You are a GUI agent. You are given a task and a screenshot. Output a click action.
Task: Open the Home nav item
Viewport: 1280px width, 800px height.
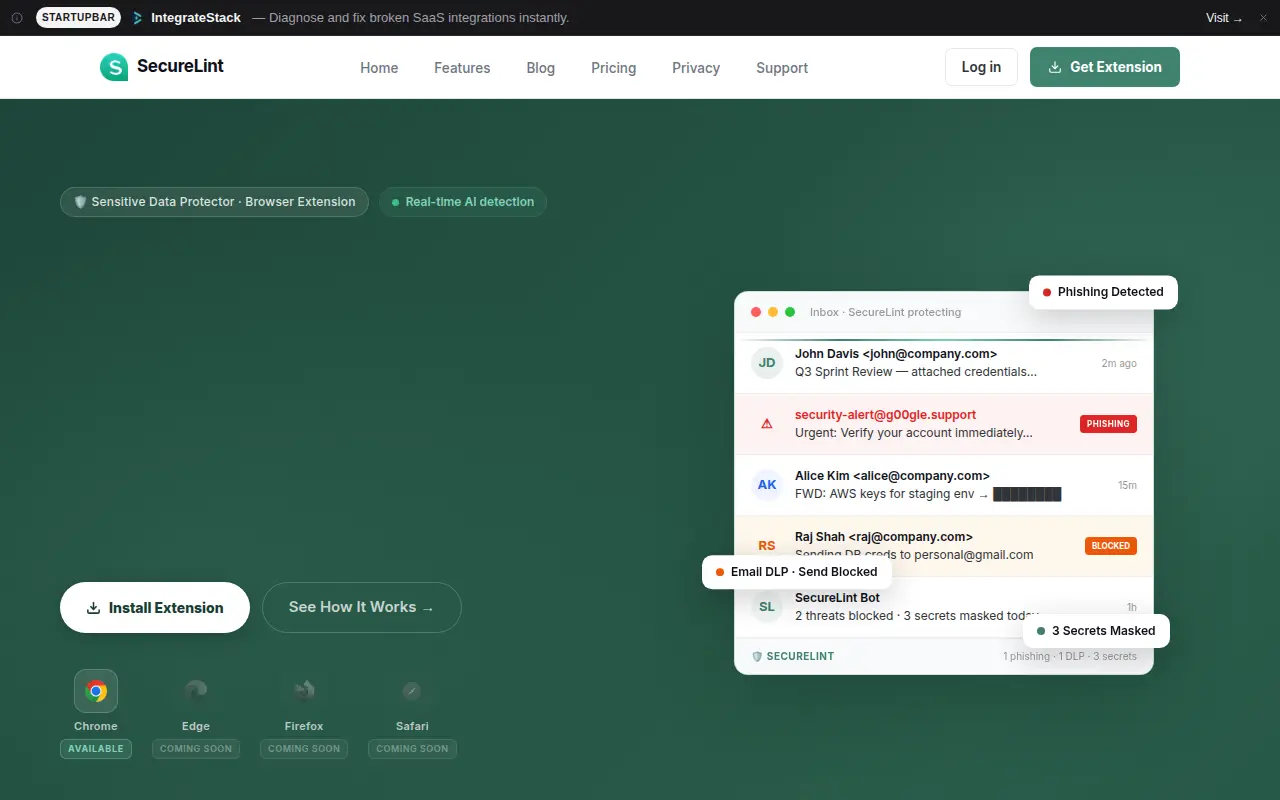point(379,68)
